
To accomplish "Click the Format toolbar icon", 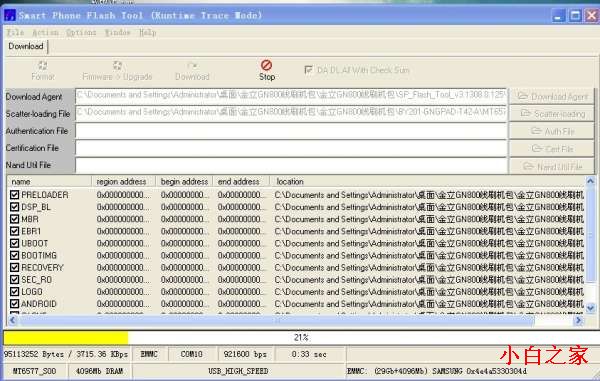I will click(42, 66).
